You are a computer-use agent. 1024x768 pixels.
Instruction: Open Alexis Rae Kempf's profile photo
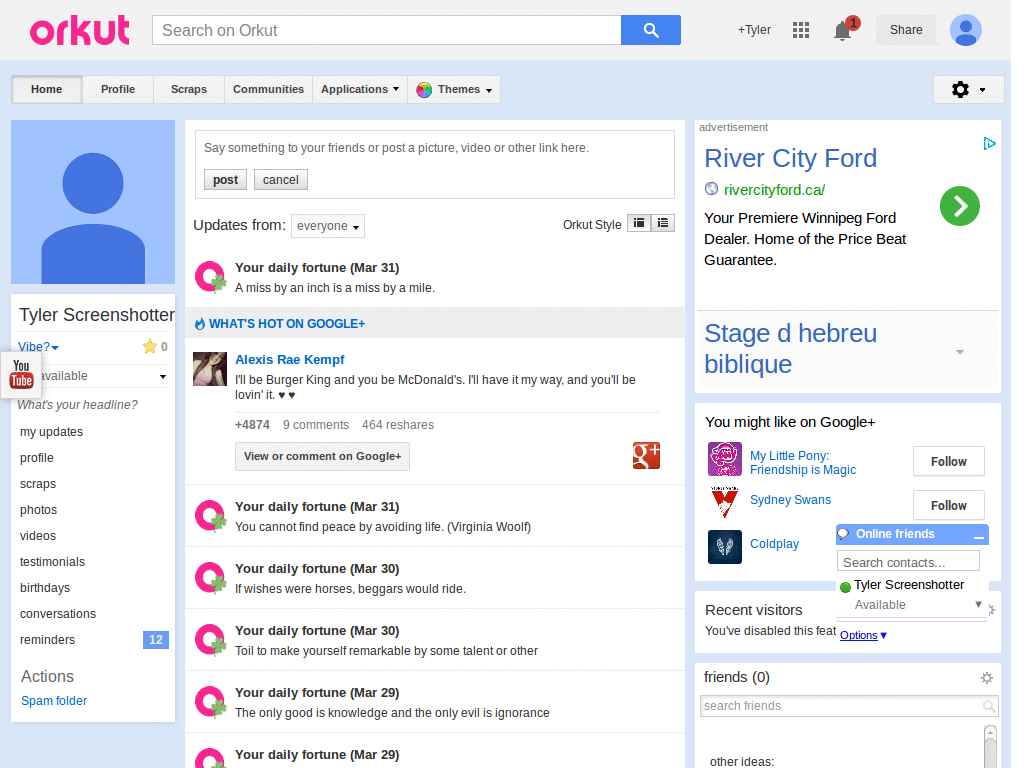(x=210, y=369)
